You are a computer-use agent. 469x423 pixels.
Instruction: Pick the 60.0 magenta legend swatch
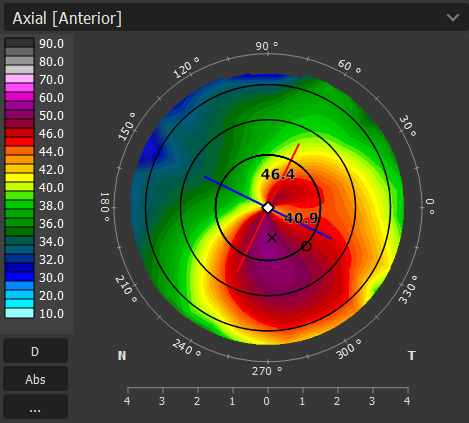(x=19, y=97)
